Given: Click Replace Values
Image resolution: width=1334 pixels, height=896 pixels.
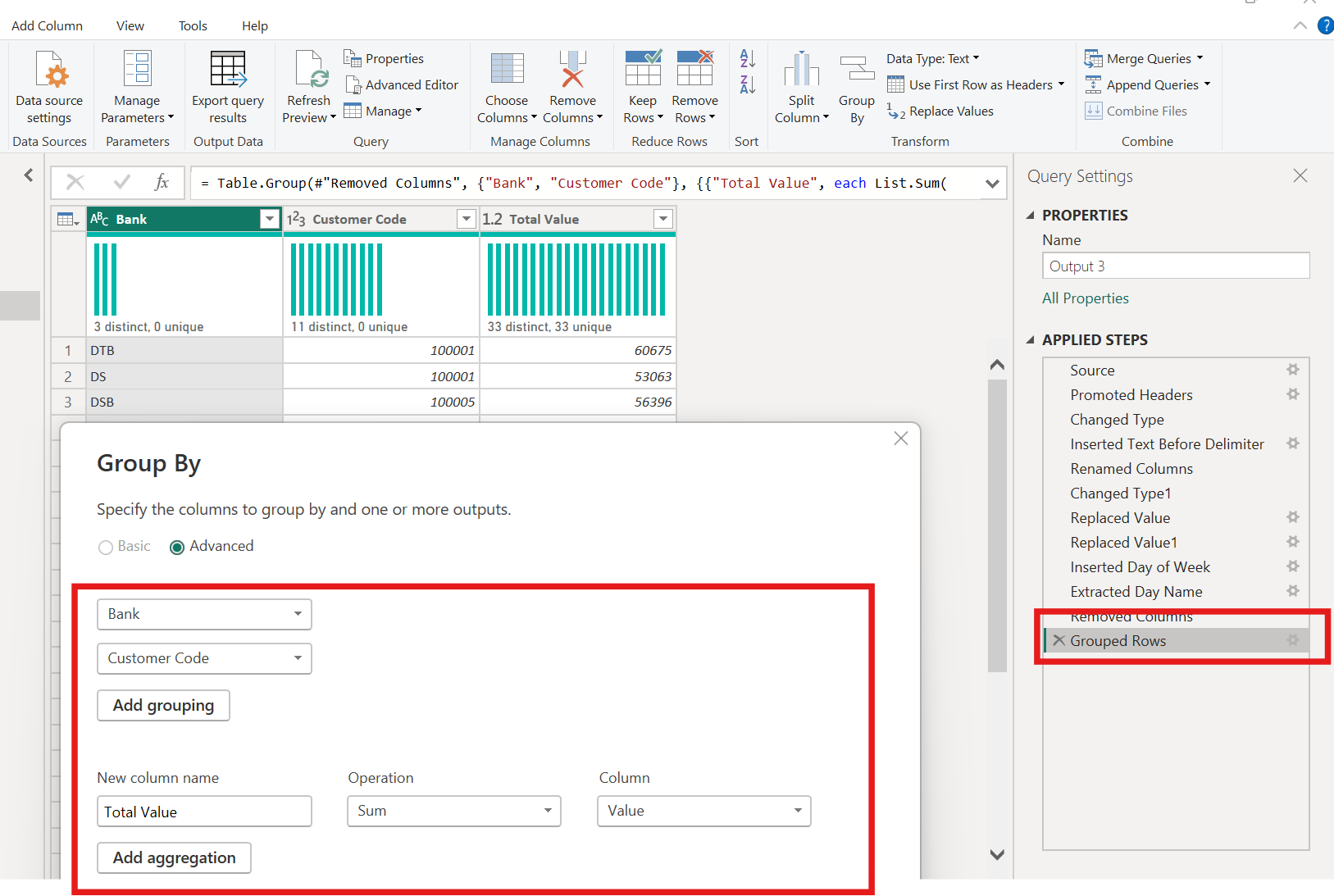Looking at the screenshot, I should click(940, 111).
